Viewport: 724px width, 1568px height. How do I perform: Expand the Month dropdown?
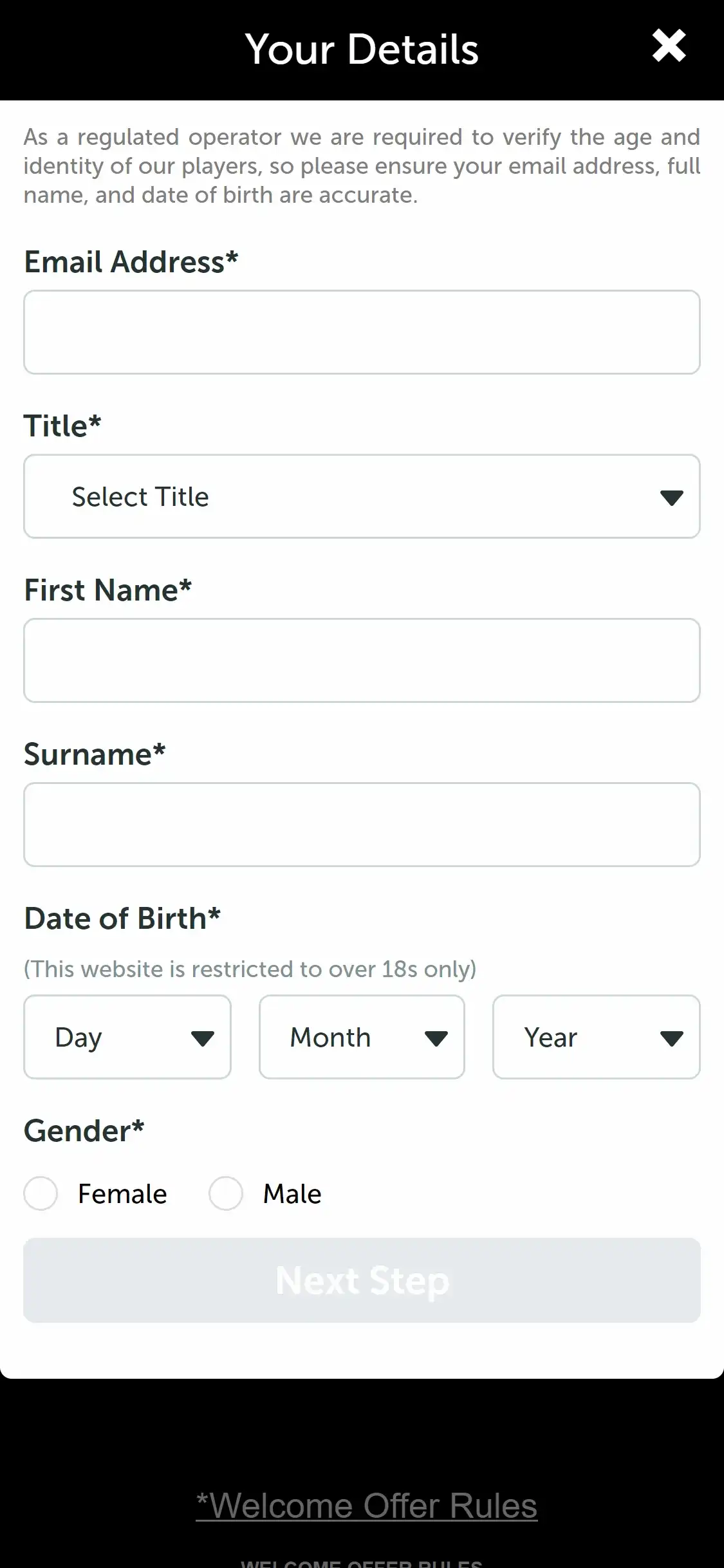click(362, 1037)
